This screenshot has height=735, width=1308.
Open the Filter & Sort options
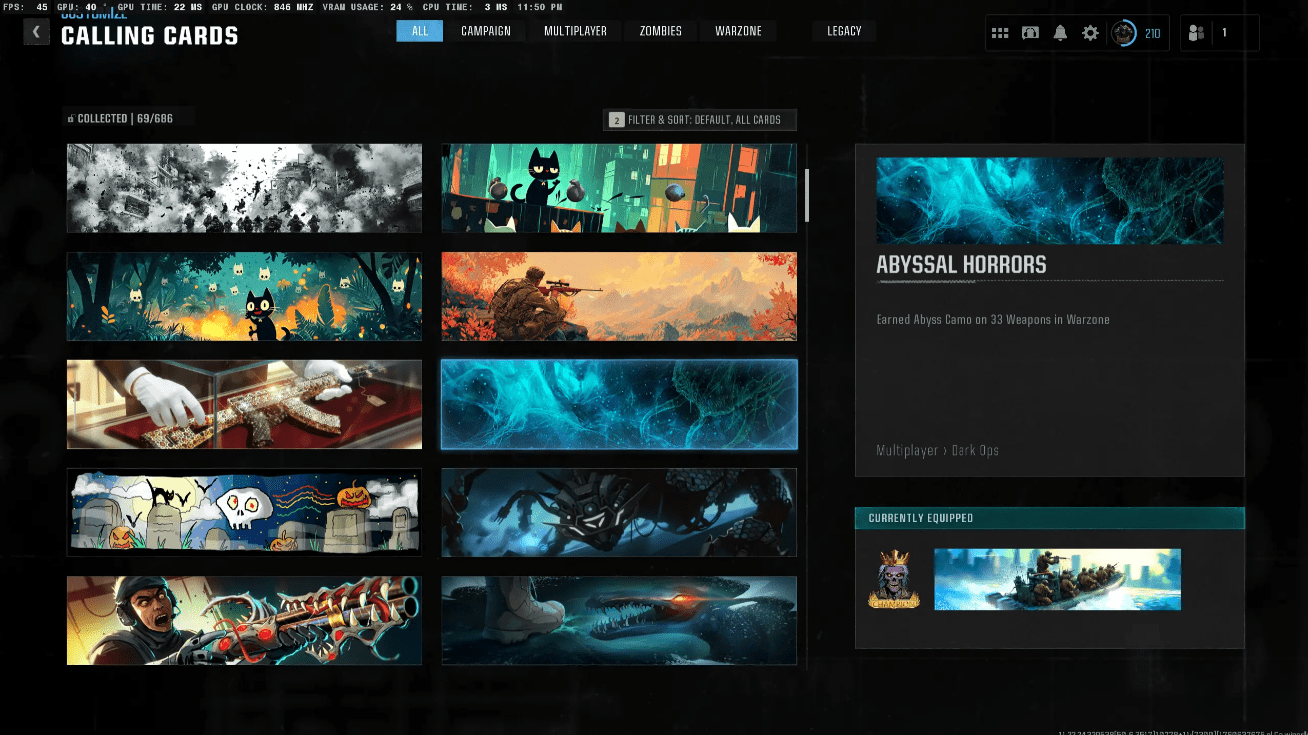coord(700,120)
